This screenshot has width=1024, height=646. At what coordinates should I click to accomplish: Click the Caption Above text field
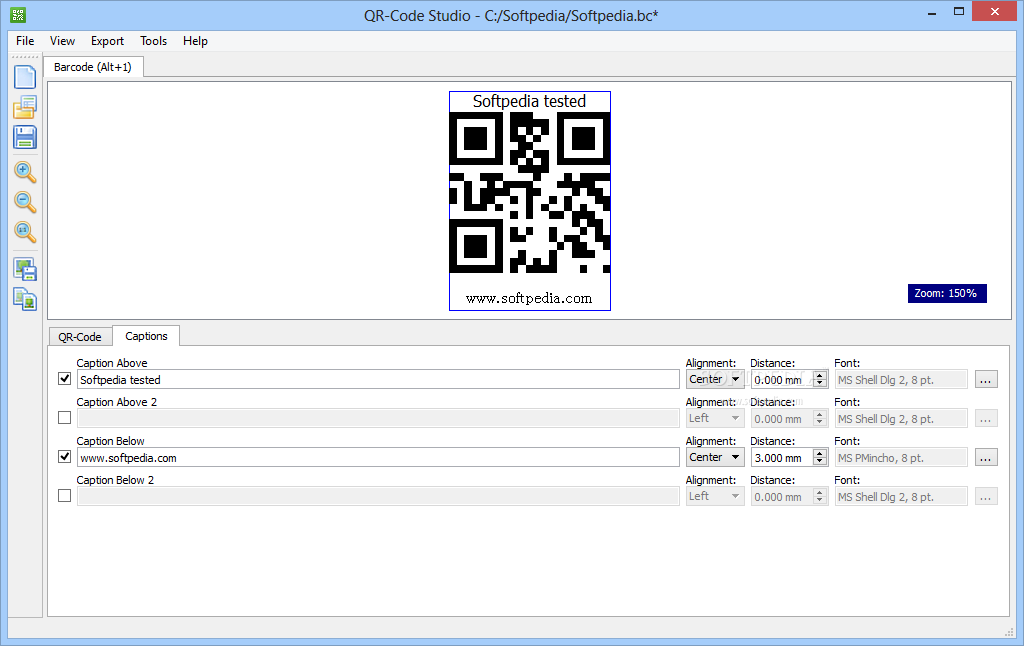click(378, 380)
